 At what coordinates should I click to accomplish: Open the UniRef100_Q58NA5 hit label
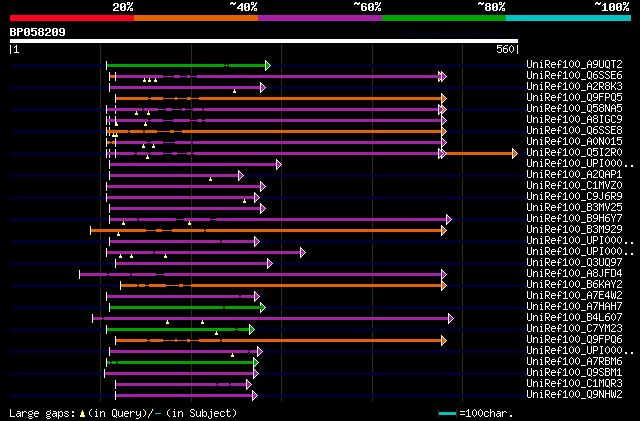pos(574,108)
